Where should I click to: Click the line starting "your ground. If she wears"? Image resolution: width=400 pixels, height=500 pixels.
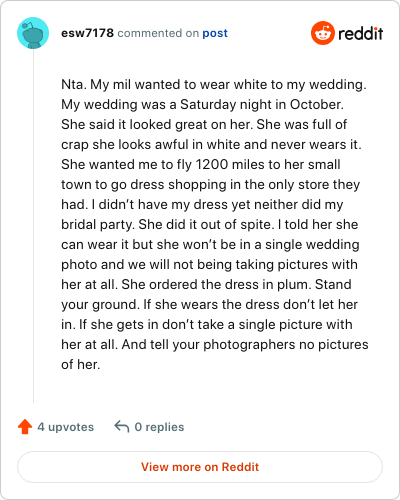209,304
